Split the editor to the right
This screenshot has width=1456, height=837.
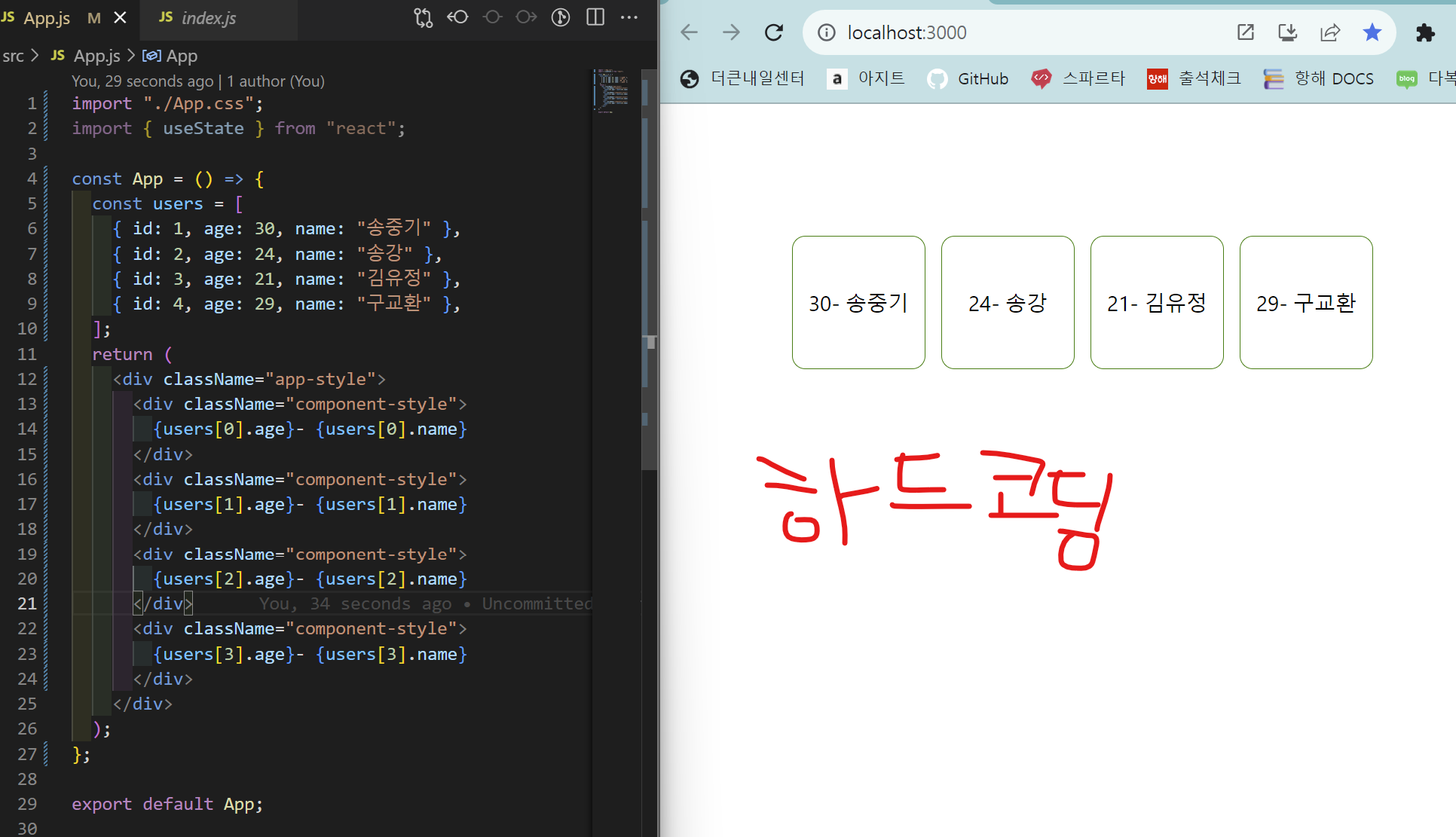click(595, 17)
